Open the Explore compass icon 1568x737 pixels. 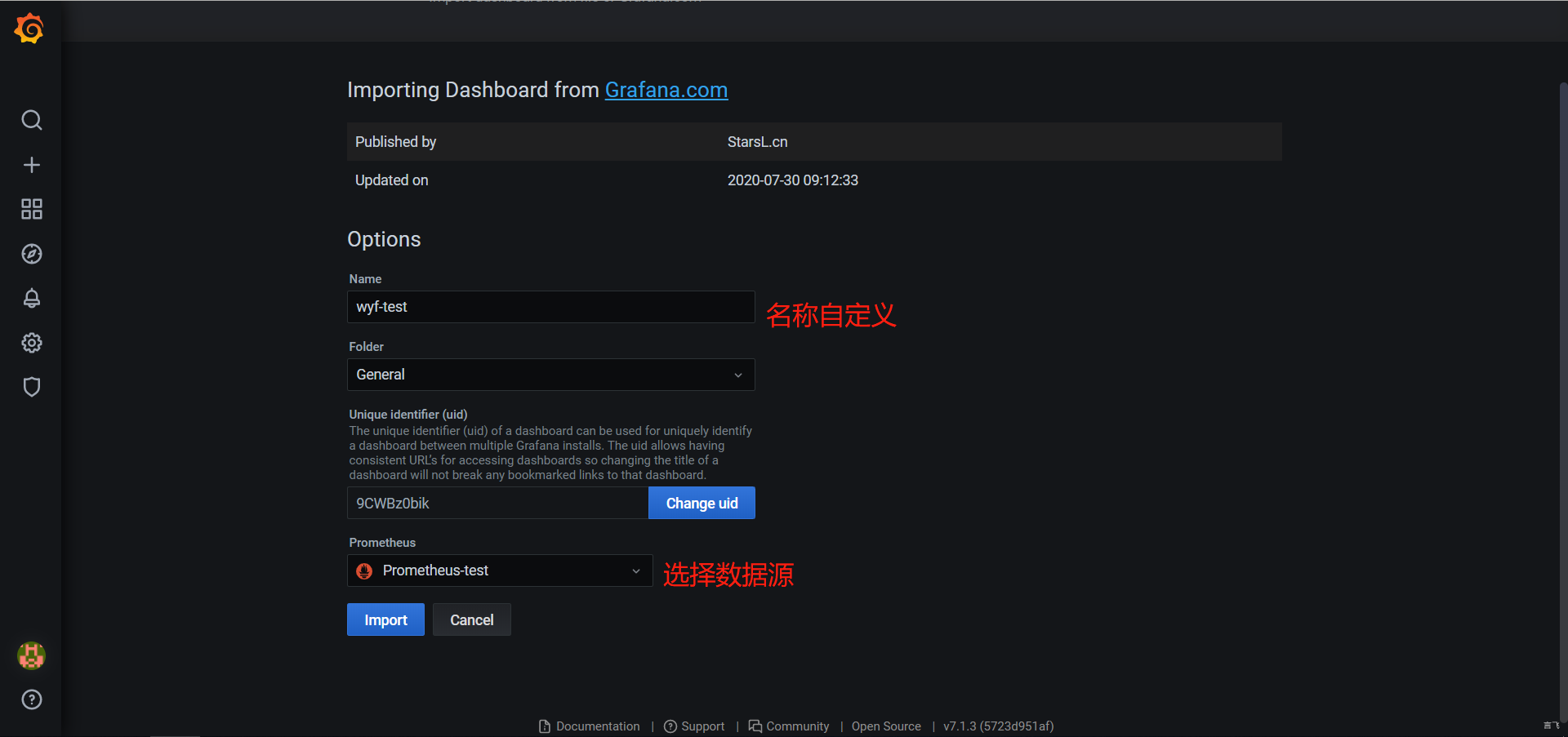(32, 254)
